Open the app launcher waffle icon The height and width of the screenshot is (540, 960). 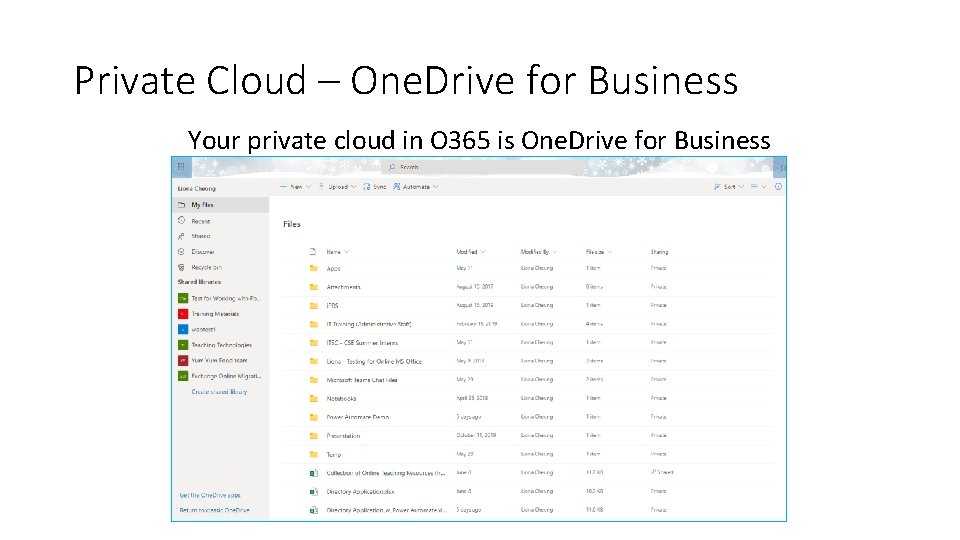(x=181, y=167)
